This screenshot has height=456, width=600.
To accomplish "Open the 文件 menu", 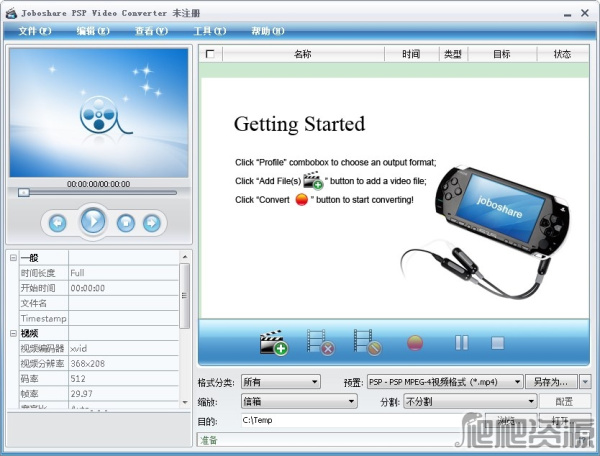I will (x=35, y=31).
